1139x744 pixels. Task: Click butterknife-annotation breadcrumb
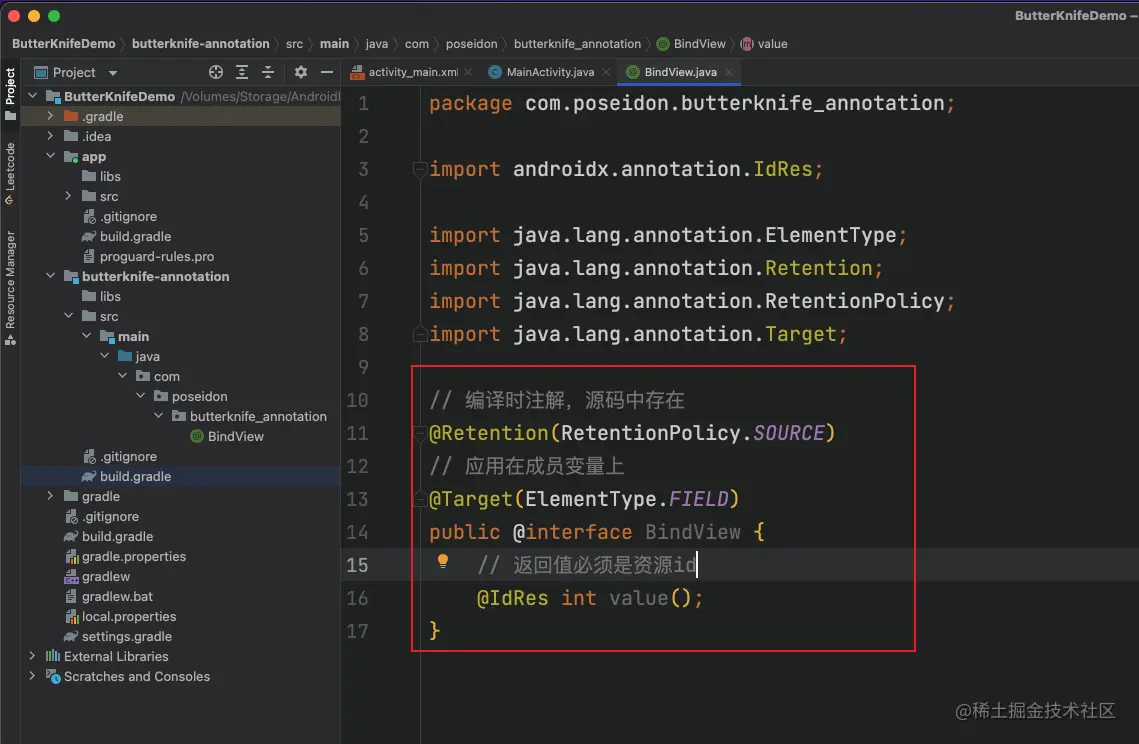[x=200, y=44]
